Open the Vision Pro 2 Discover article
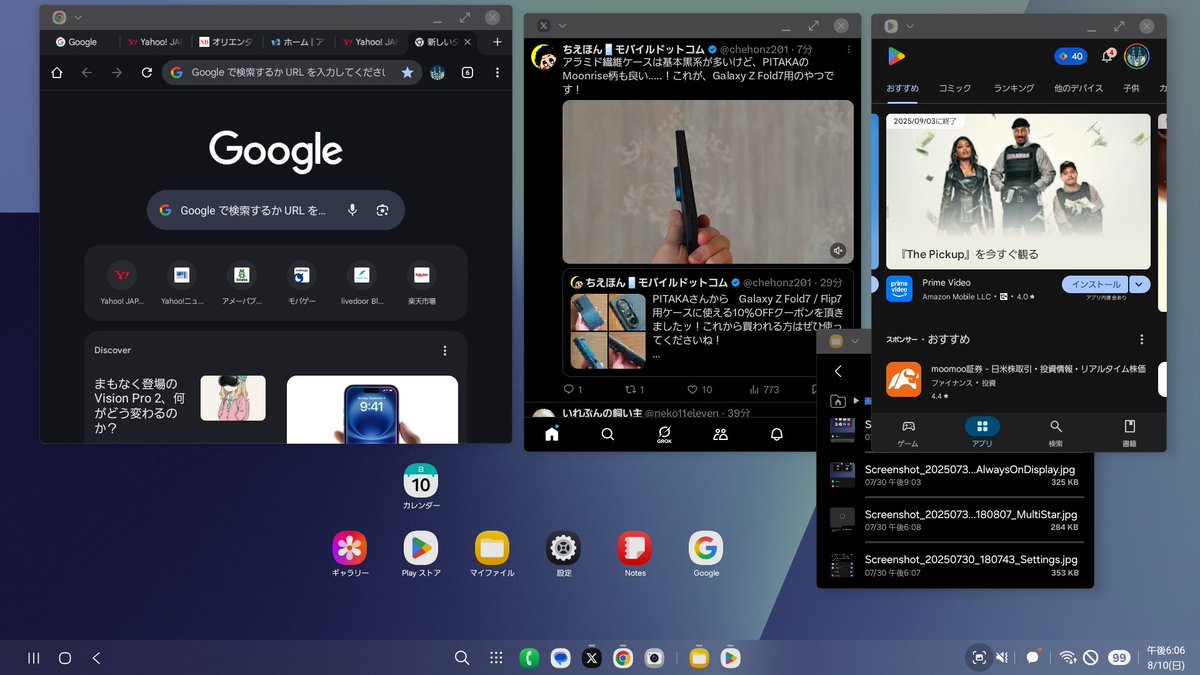The height and width of the screenshot is (675, 1200). coord(180,405)
